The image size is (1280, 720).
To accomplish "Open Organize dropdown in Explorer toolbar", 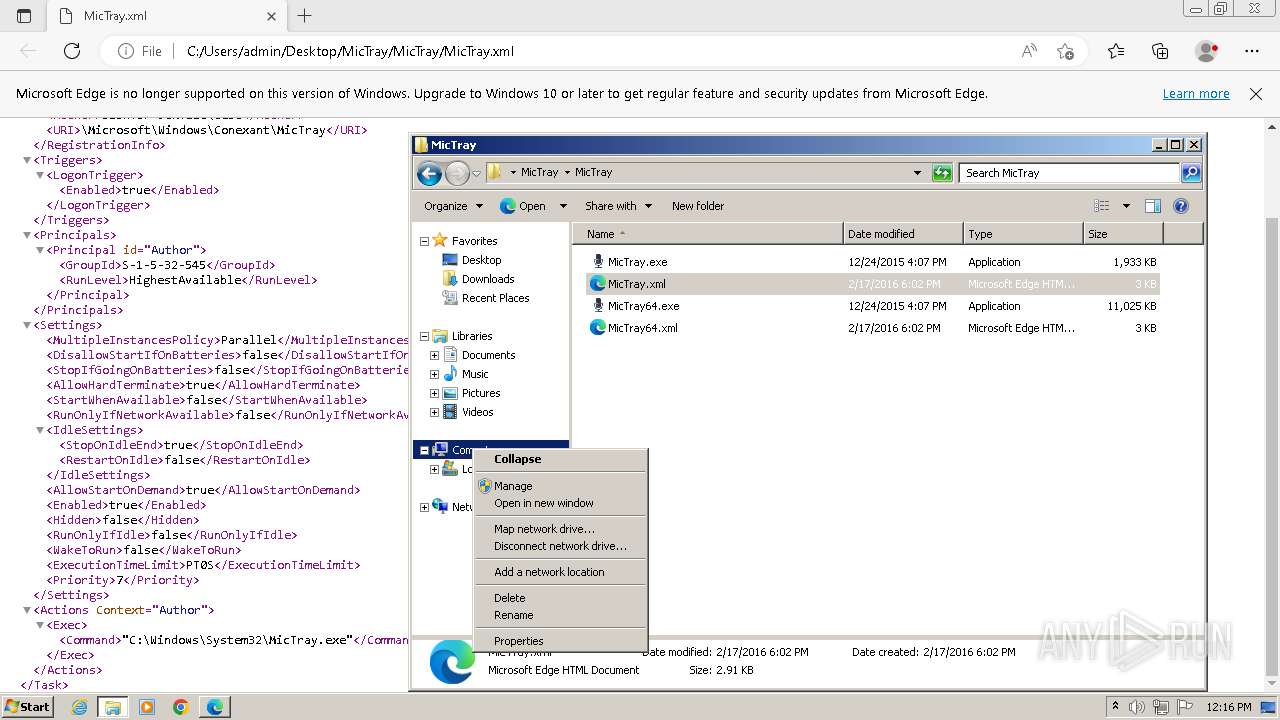I will (x=453, y=206).
